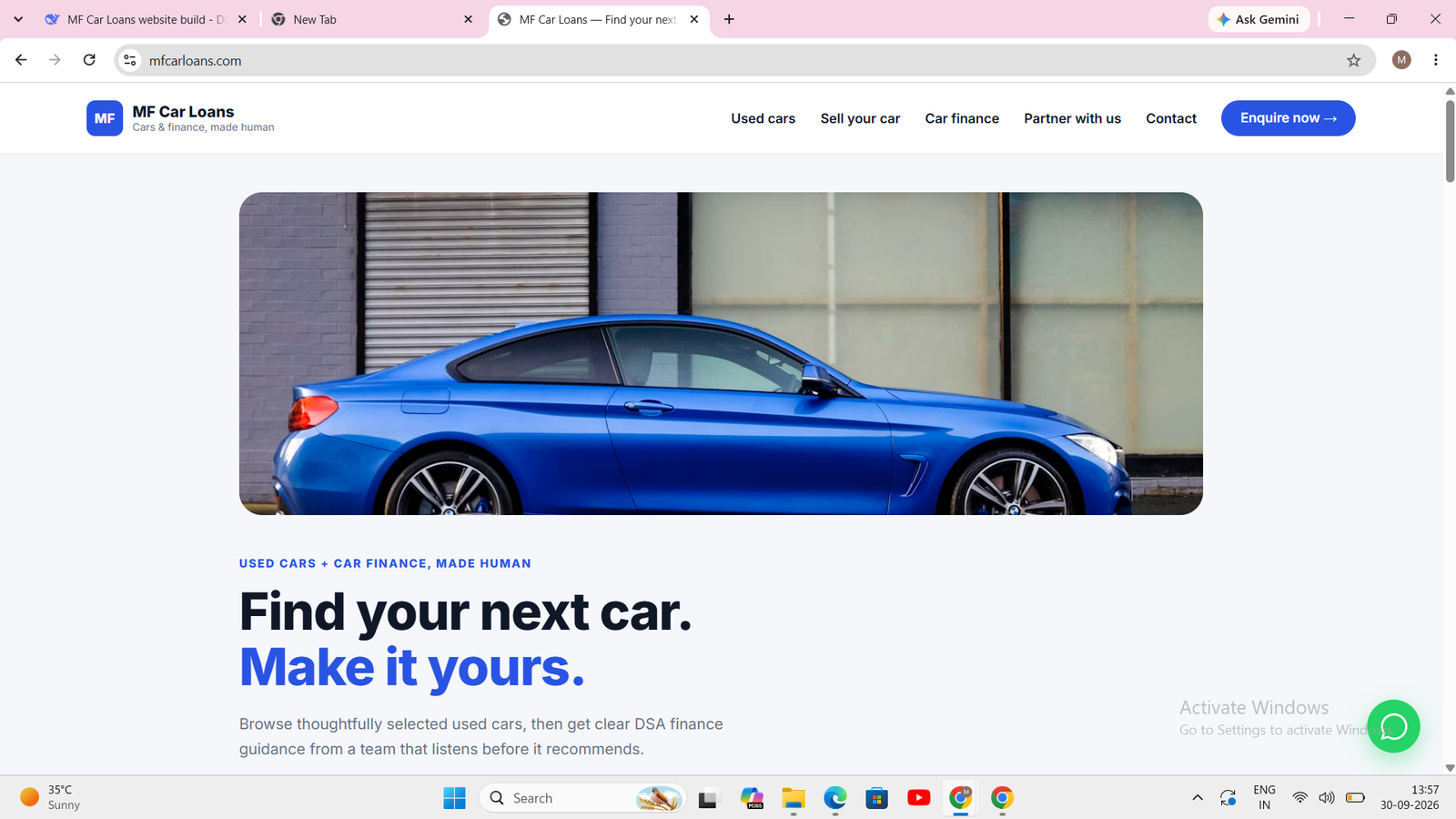The width and height of the screenshot is (1456, 819).
Task: Open Chrome three-dot menu
Action: coord(1436,60)
